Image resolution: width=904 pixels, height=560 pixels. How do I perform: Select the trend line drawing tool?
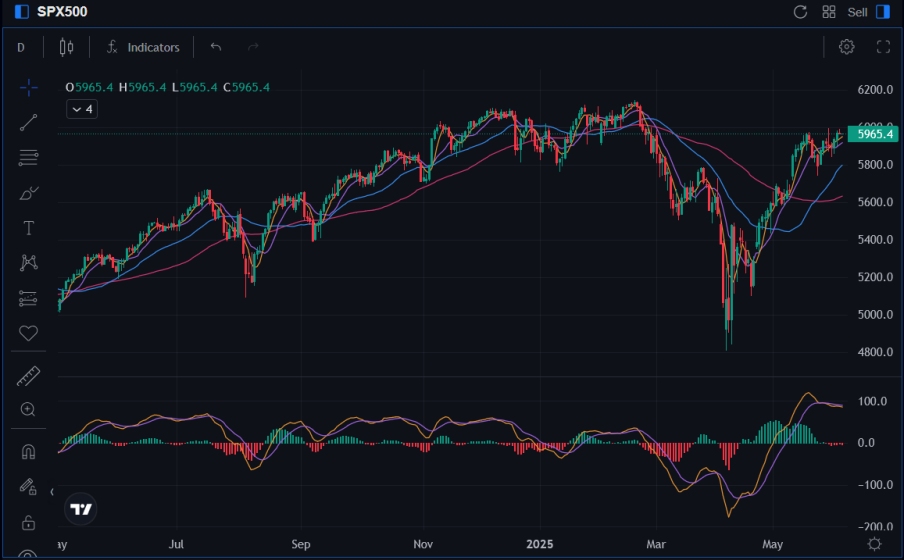coord(28,123)
